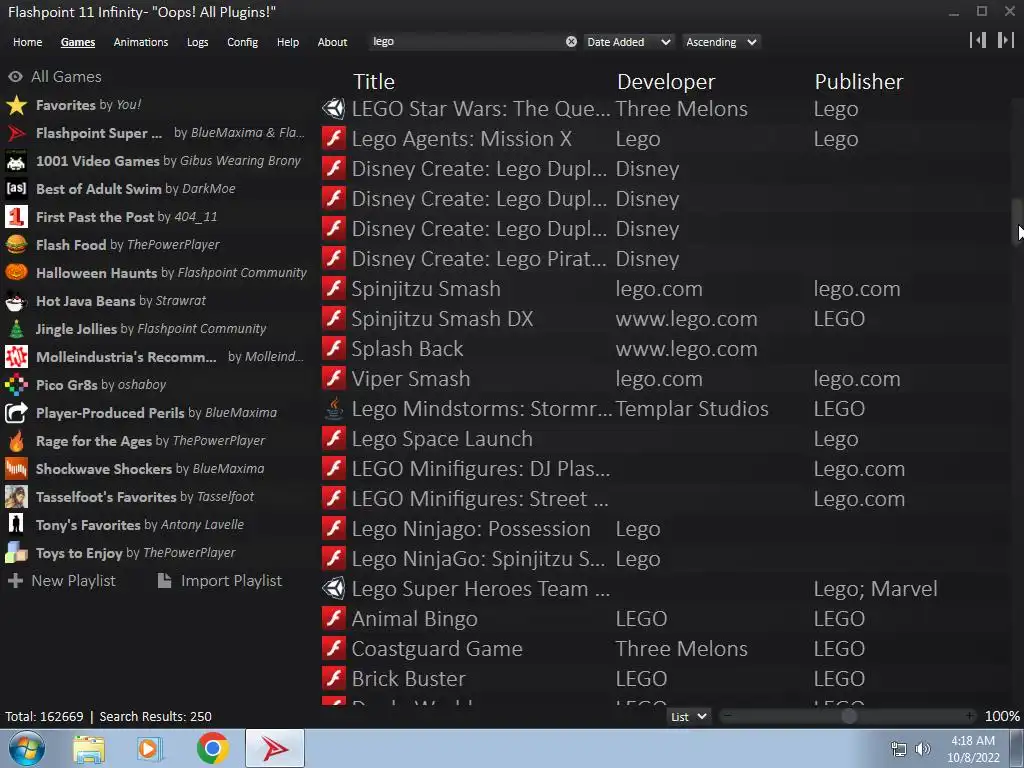Click the Favorites star playlist icon
This screenshot has width=1024, height=768.
click(x=16, y=105)
